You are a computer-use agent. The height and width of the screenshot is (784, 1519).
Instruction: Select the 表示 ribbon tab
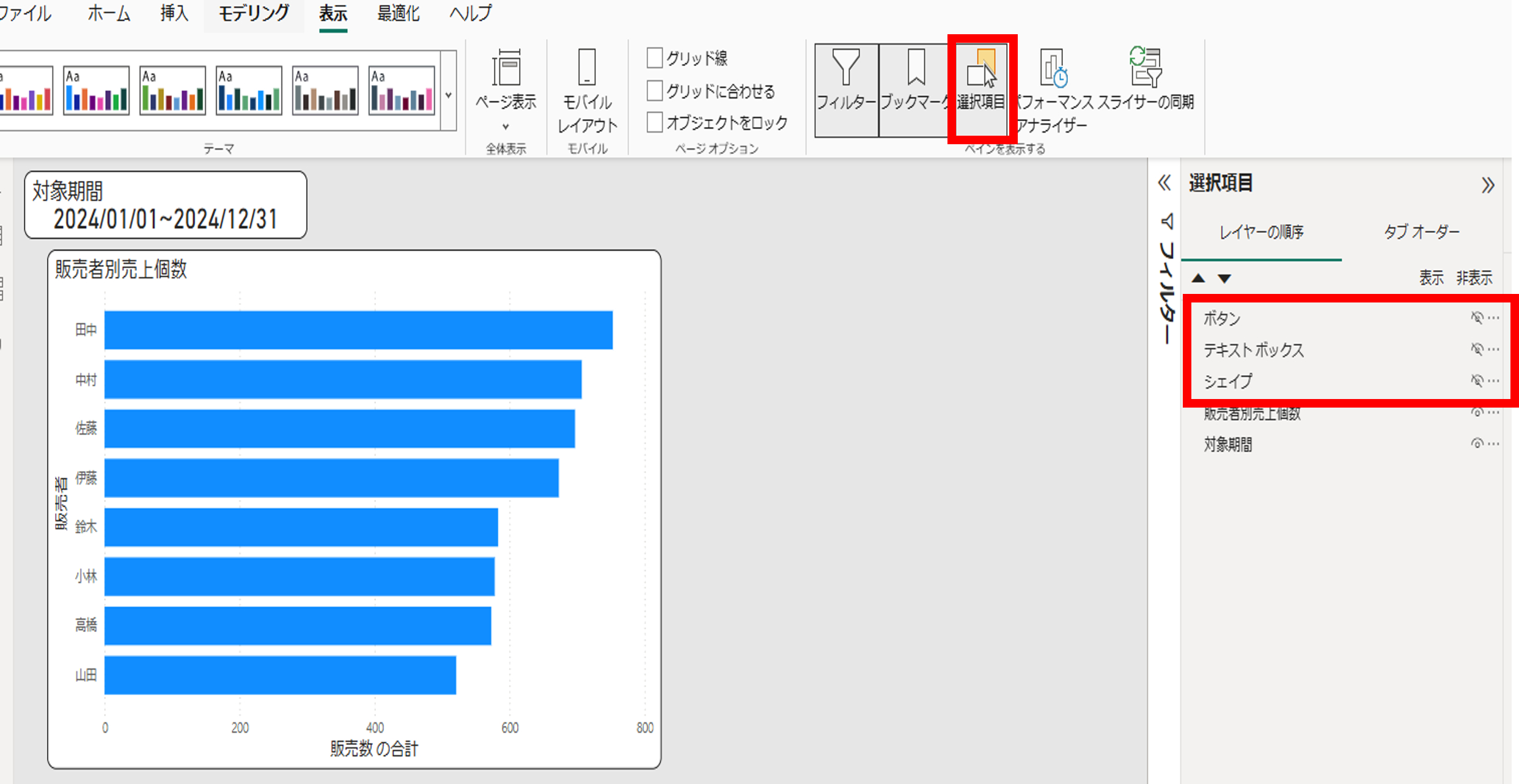pos(333,13)
